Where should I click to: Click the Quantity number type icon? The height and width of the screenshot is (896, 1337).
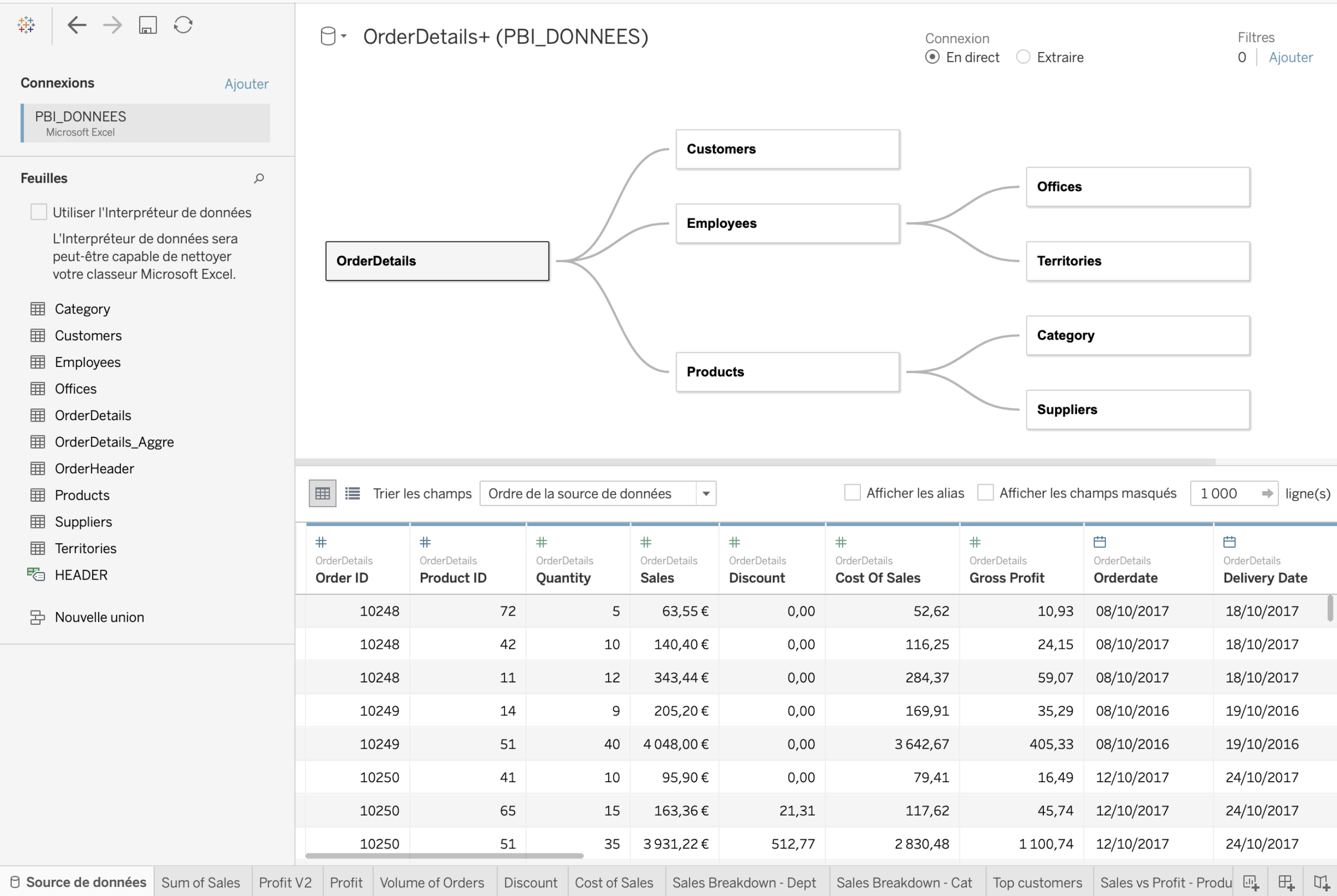(542, 542)
